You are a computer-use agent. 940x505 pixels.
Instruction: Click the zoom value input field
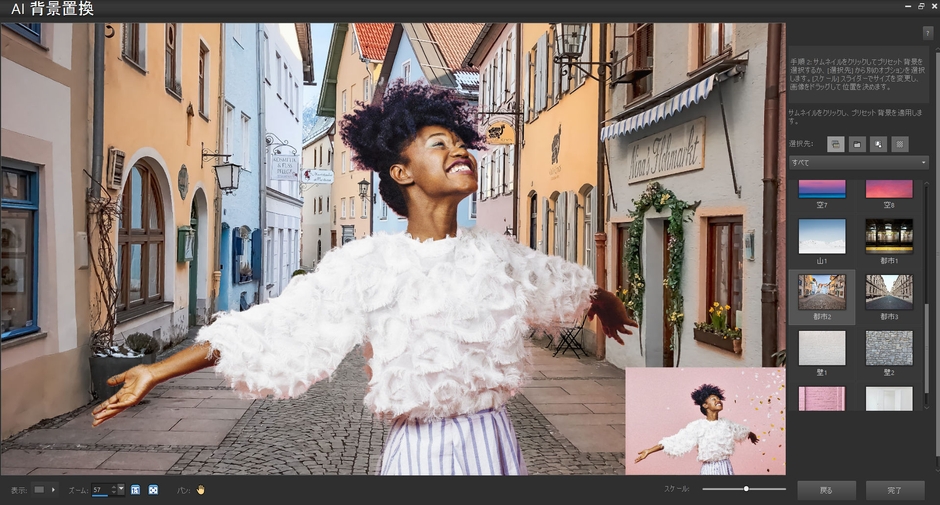102,490
